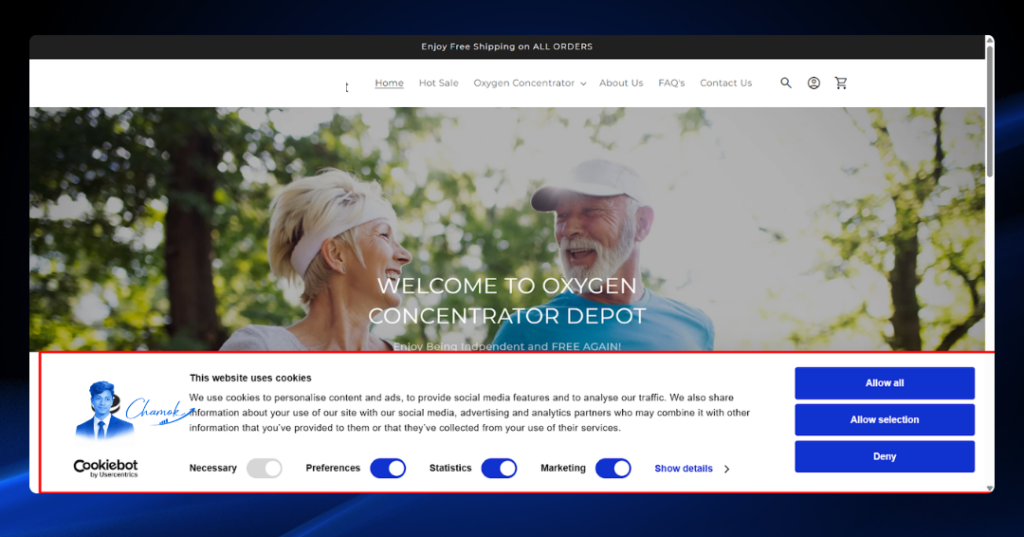1024x537 pixels.
Task: Open the FAQ's page
Action: [x=671, y=83]
